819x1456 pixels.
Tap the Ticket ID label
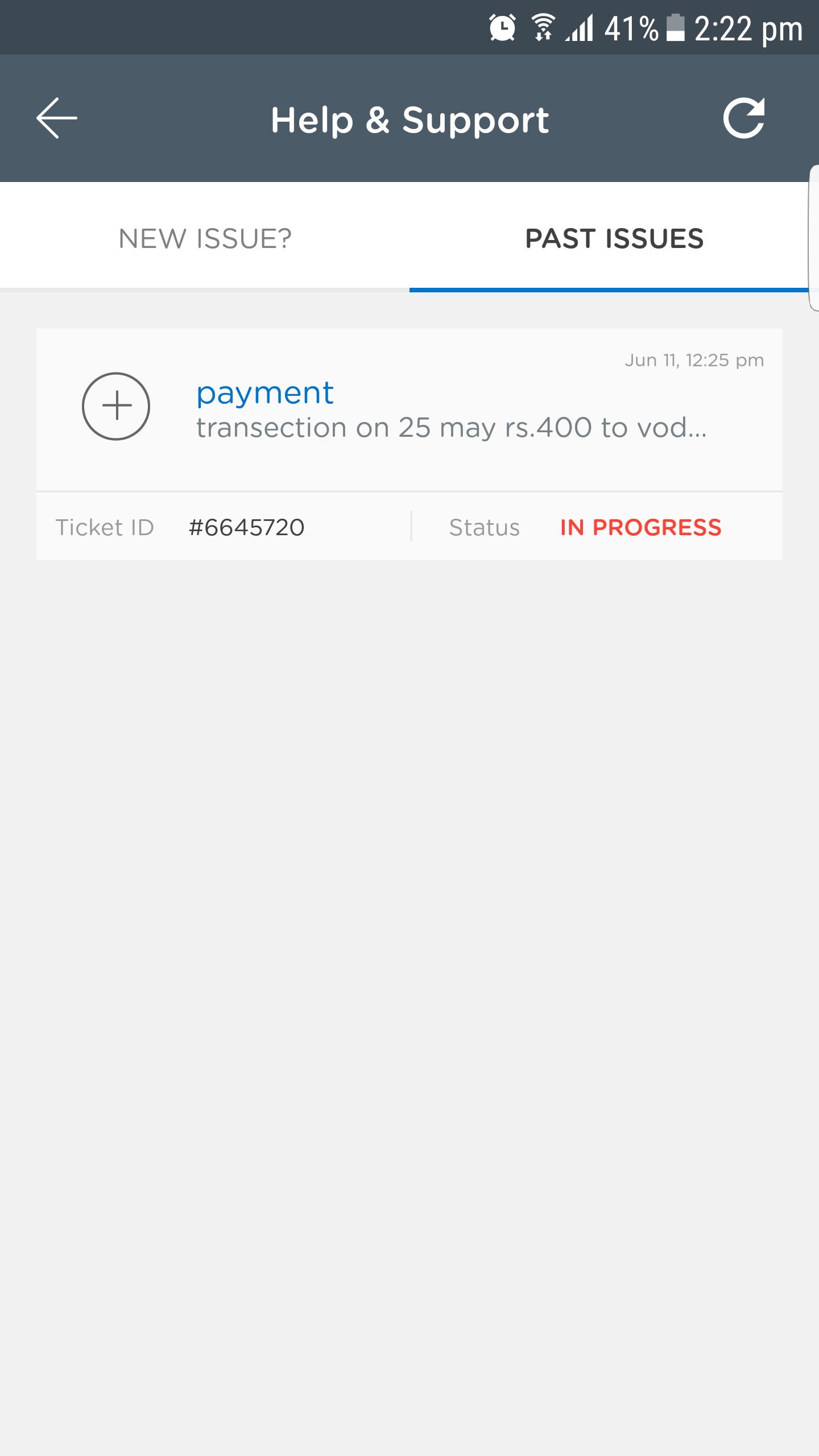point(105,527)
